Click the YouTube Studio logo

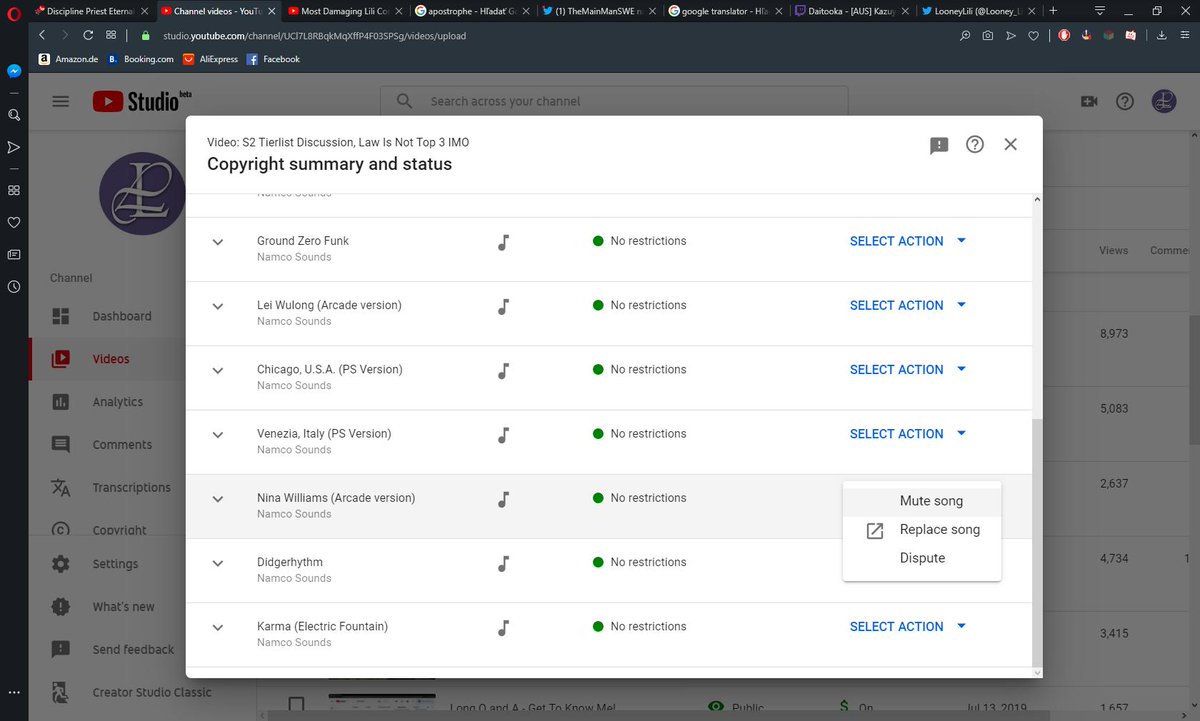[x=142, y=101]
